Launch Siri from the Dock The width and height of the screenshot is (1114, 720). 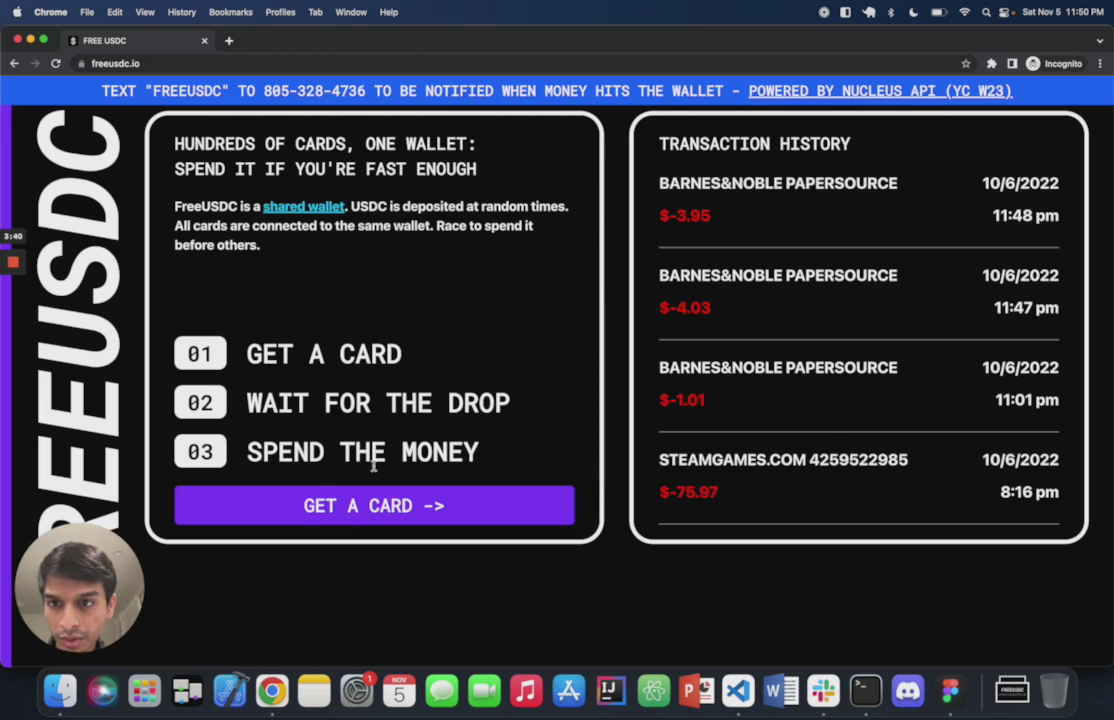click(x=102, y=690)
